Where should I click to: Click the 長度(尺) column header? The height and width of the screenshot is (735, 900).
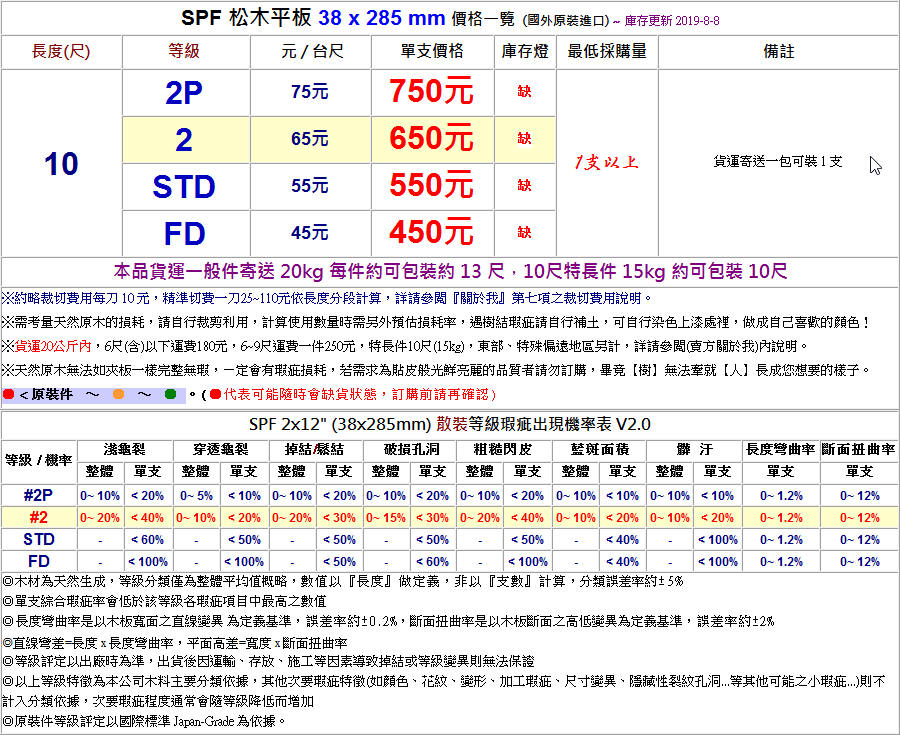coord(61,52)
